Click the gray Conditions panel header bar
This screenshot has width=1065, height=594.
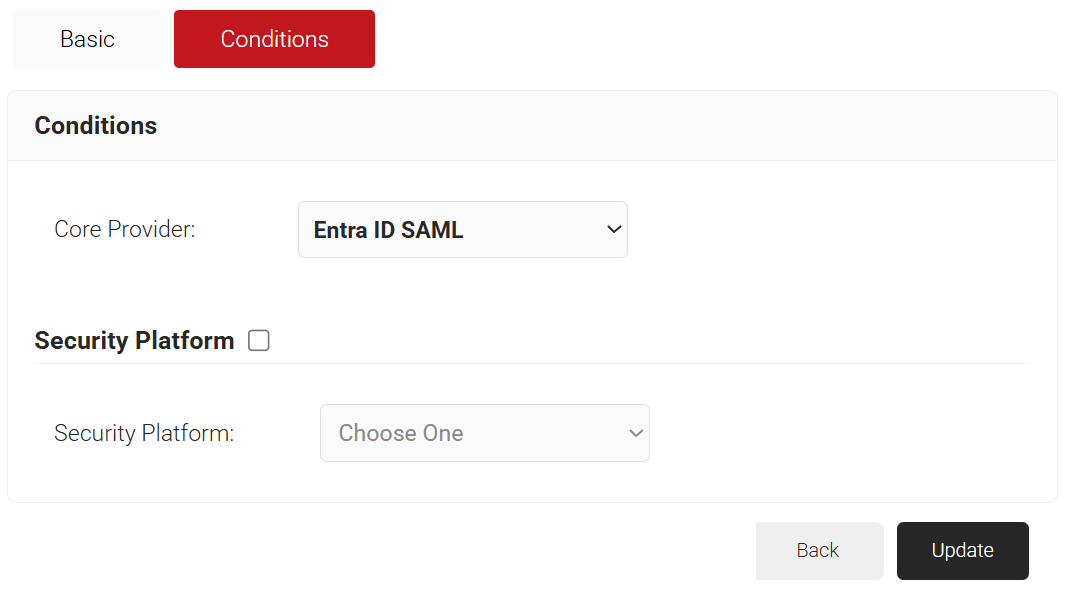600,126
